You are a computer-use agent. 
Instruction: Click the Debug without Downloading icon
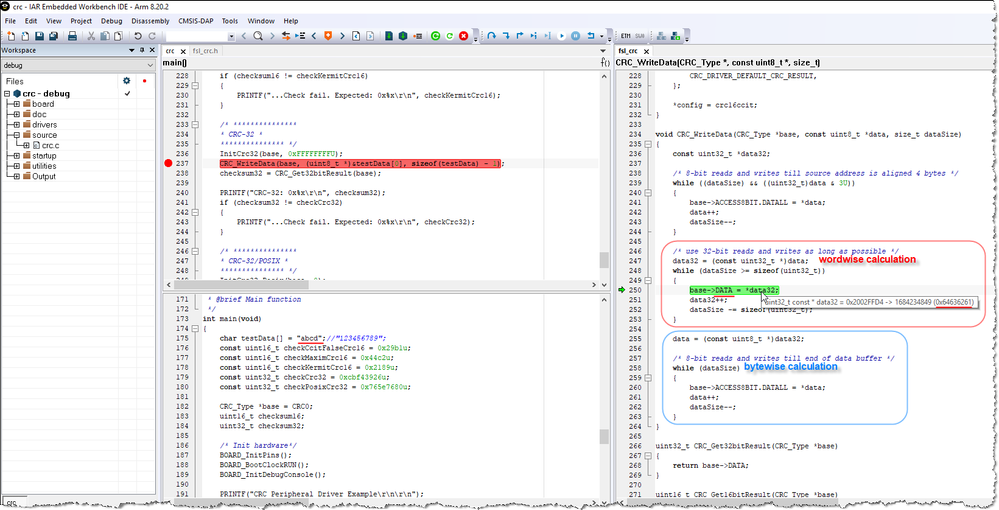[403, 36]
